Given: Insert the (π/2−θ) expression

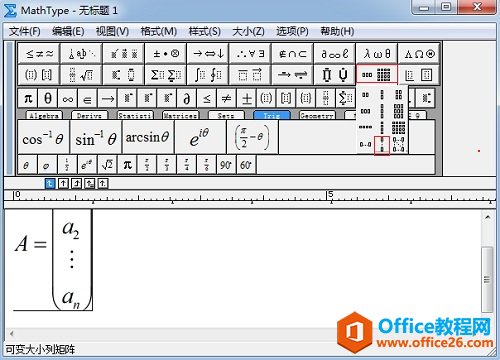Looking at the screenshot, I should (252, 137).
